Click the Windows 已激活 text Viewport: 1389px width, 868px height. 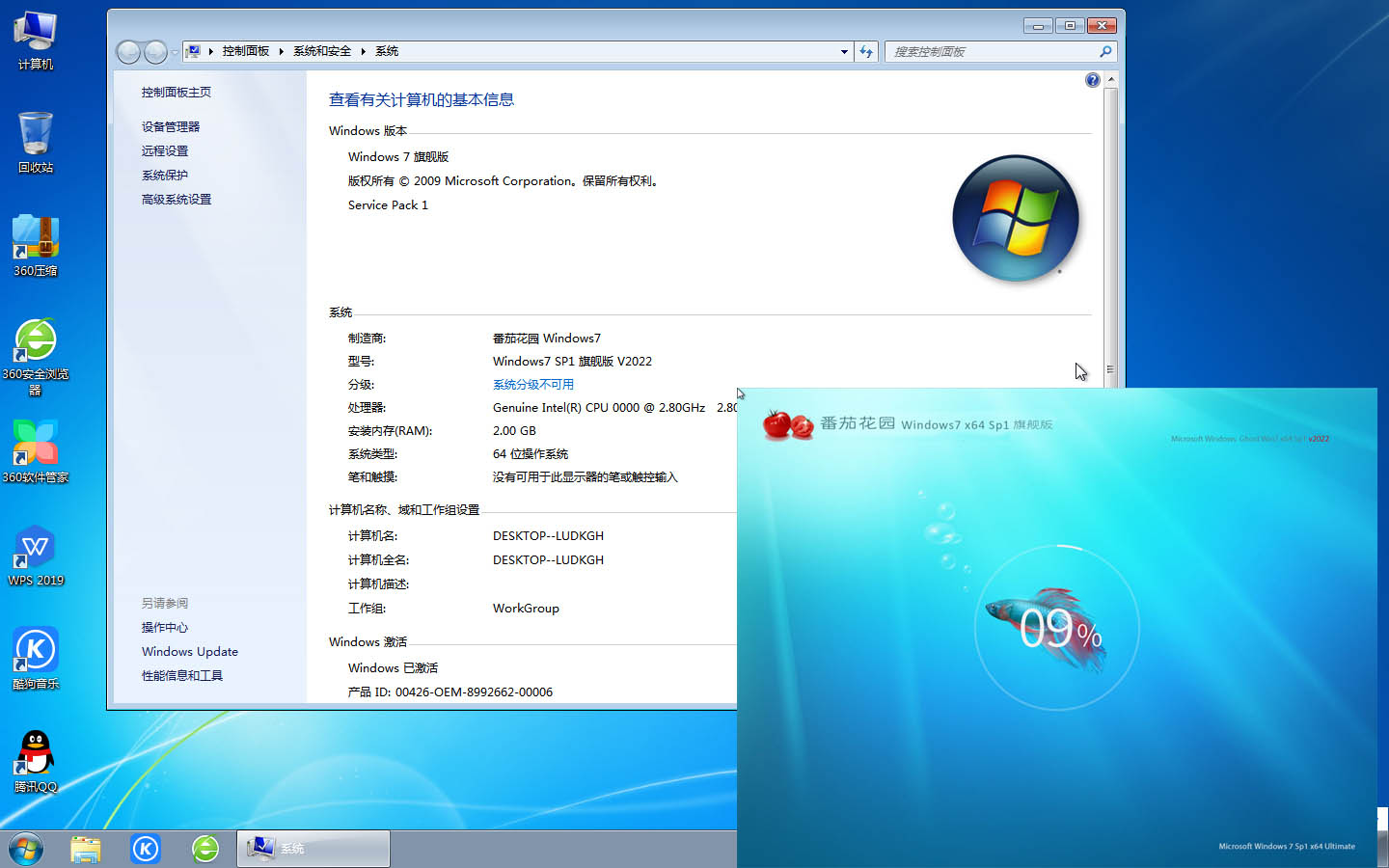tap(393, 667)
